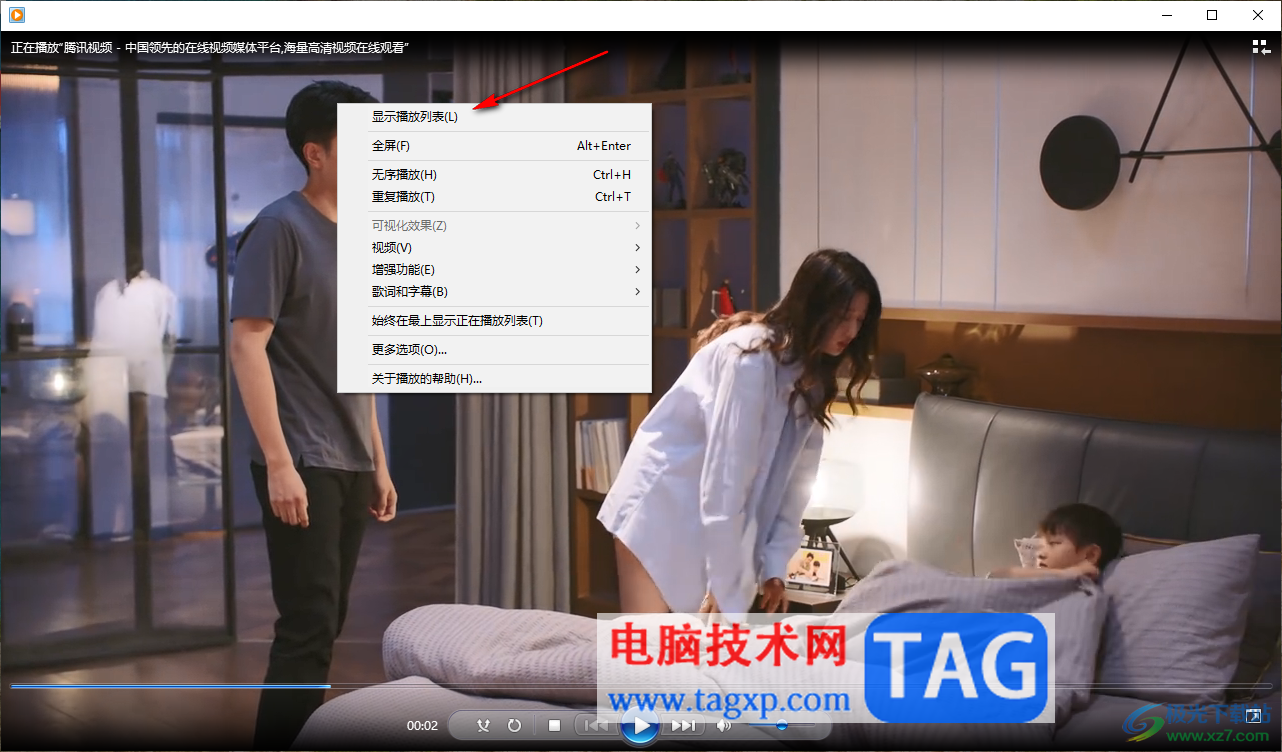
Task: Expand the 歌词和字幕(B) submenu
Action: tap(494, 292)
